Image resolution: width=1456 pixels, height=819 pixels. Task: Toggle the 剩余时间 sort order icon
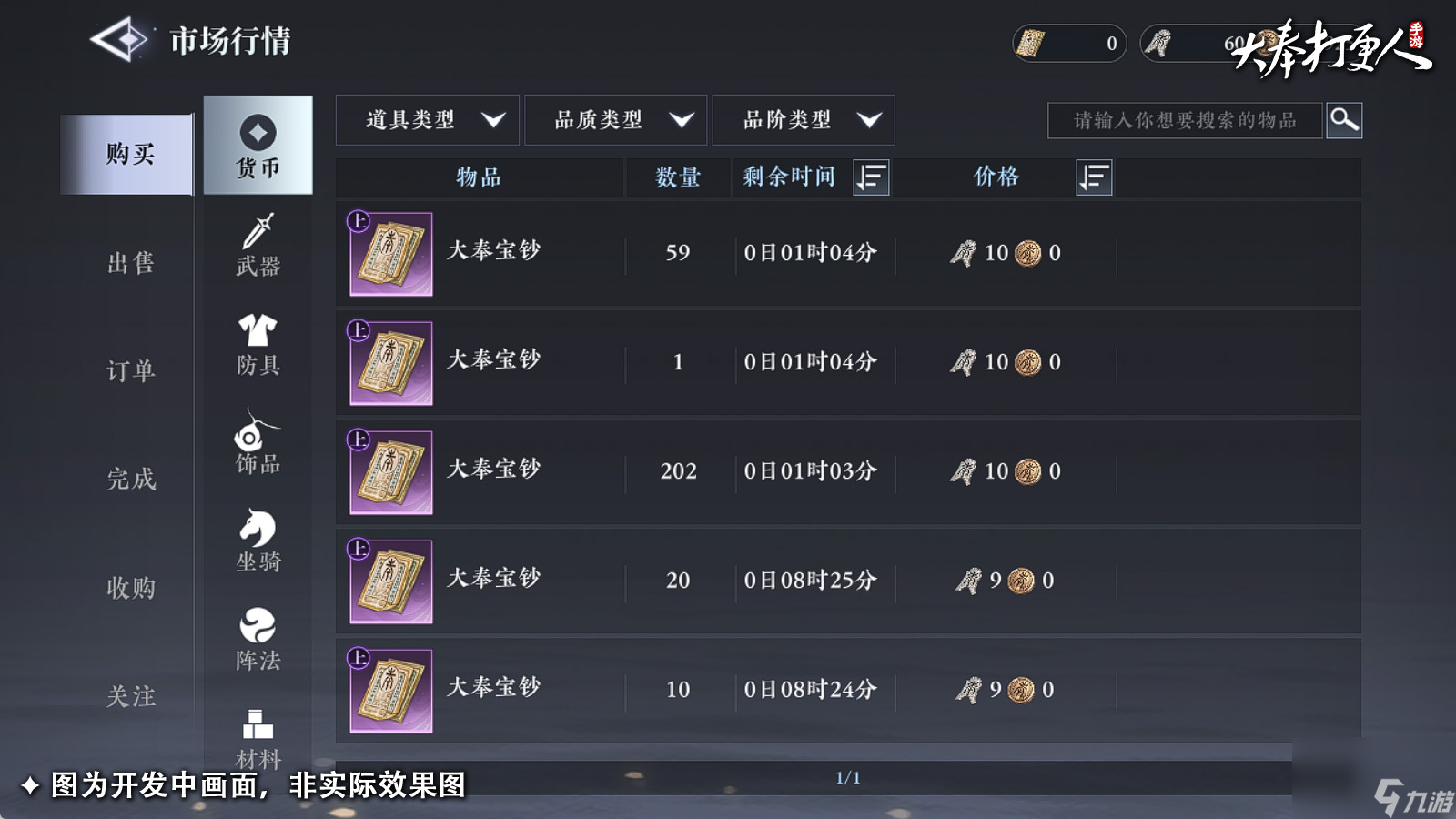click(x=871, y=177)
